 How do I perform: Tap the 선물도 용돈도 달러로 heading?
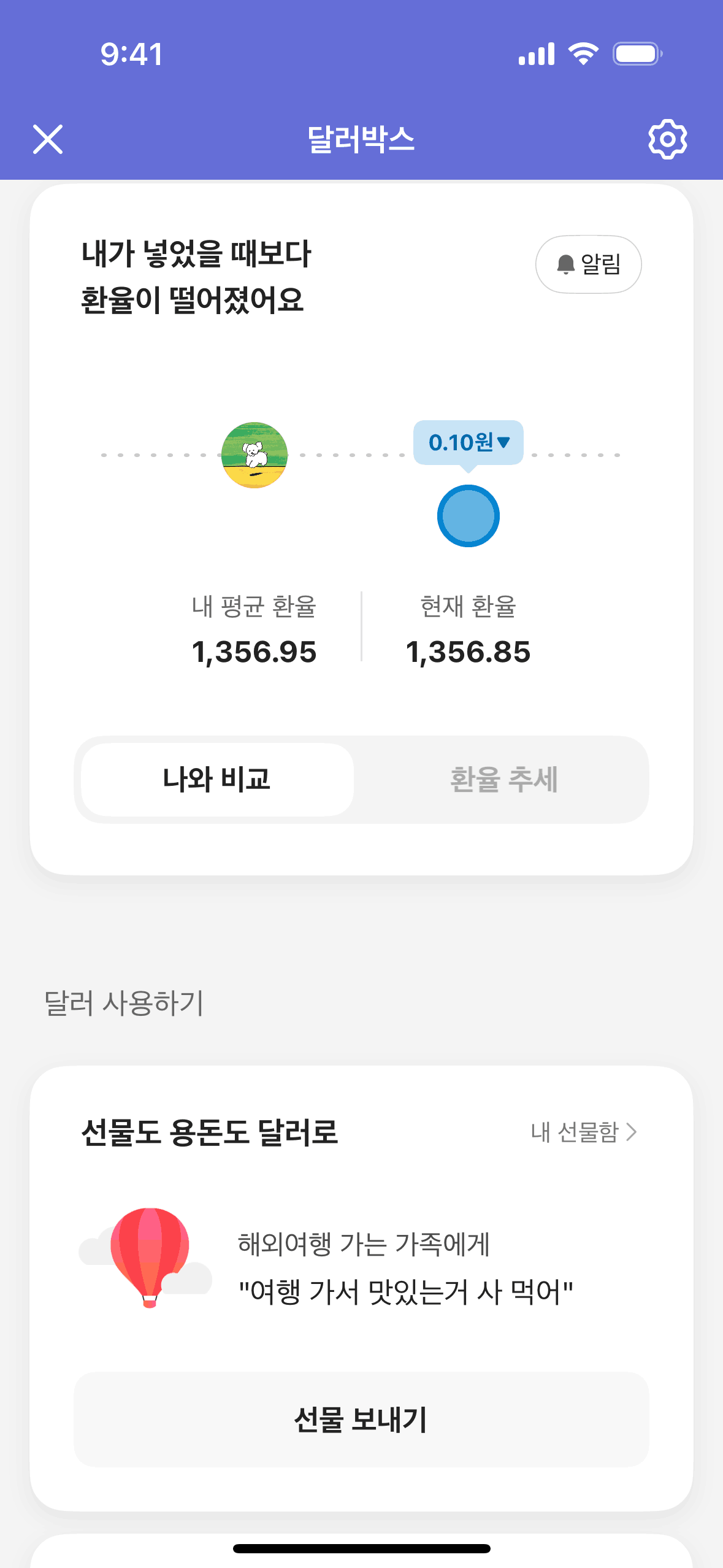point(210,1132)
